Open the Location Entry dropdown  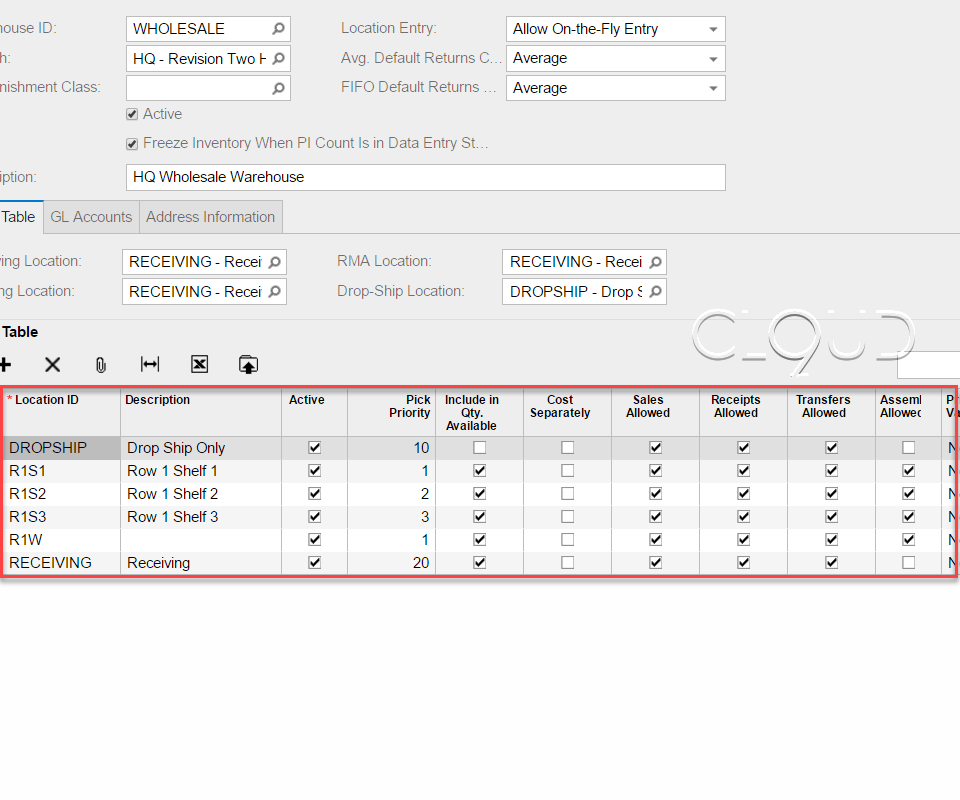click(712, 28)
